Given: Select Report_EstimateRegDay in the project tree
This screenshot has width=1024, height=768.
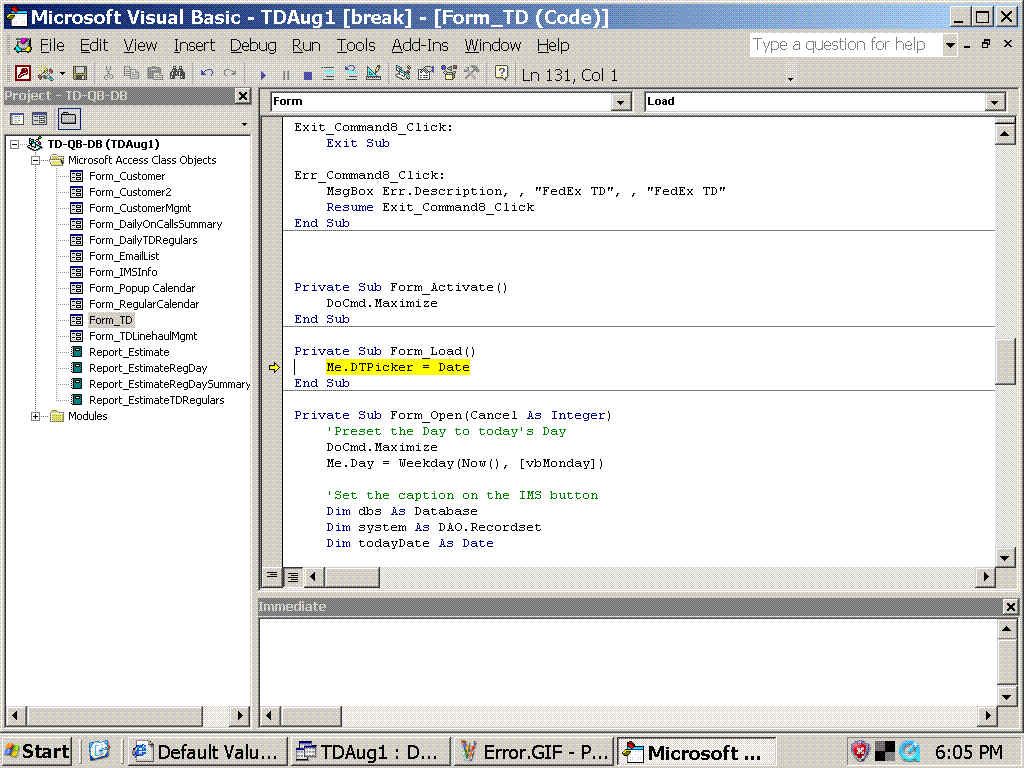Looking at the screenshot, I should (x=148, y=368).
